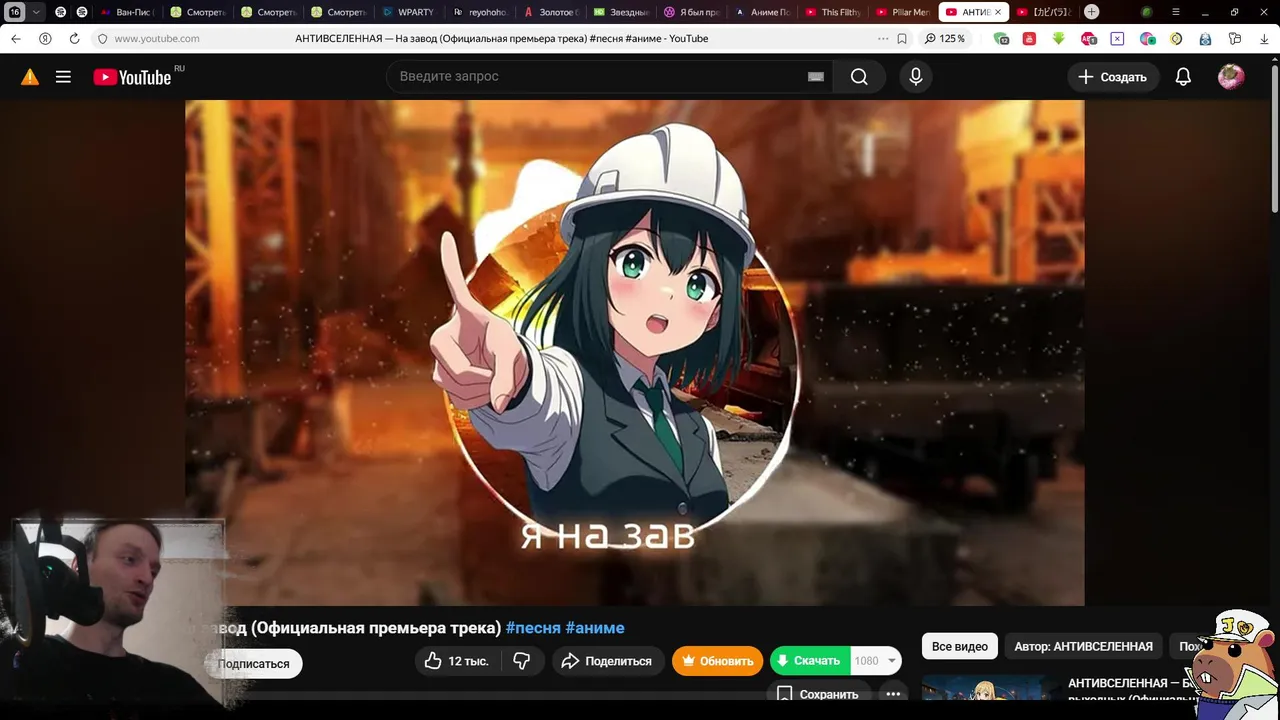Switch to the Аниме По tab
The image size is (1280, 720).
click(x=762, y=12)
